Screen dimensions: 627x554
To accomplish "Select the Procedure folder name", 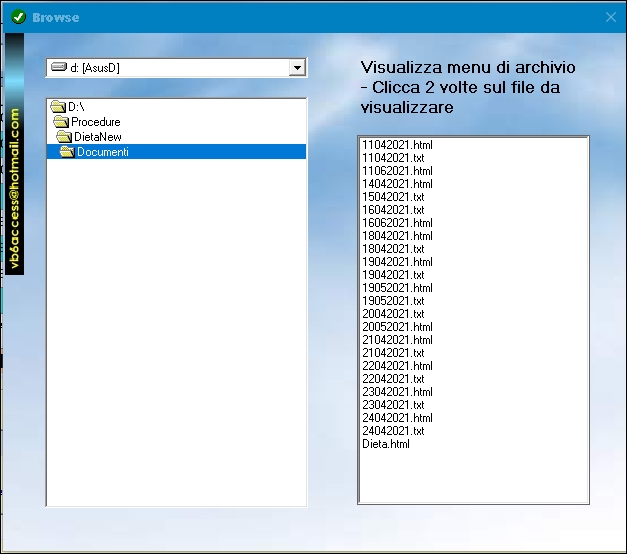I will pyautogui.click(x=96, y=122).
